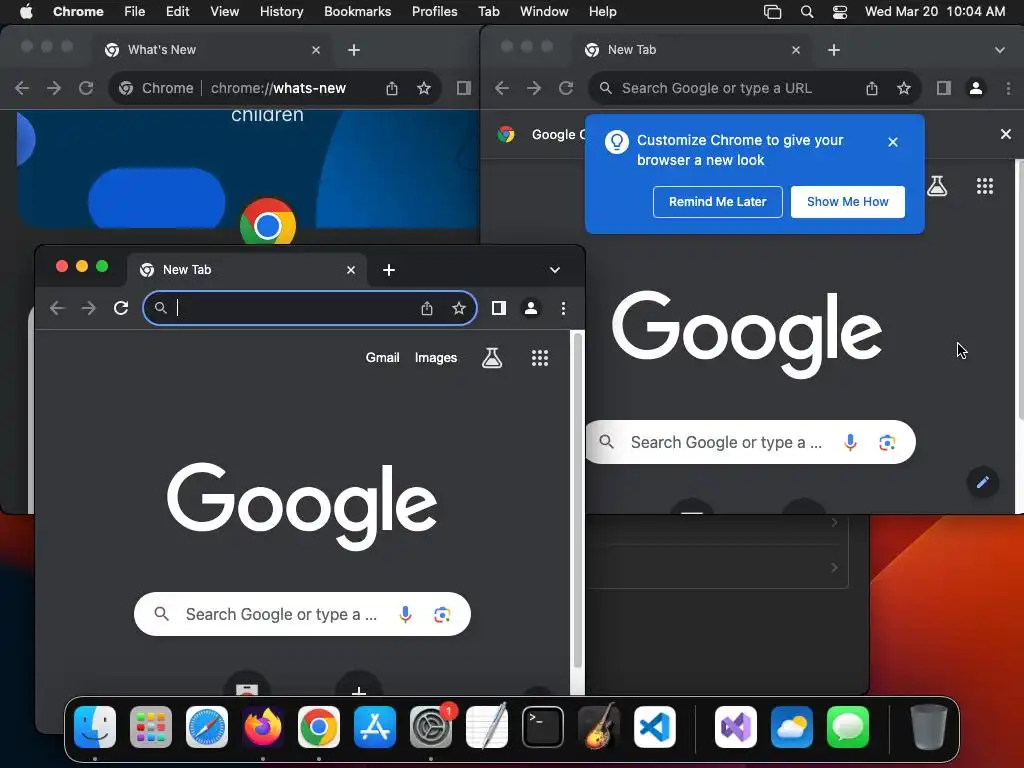Bookmark the What's New page with the star

(424, 88)
